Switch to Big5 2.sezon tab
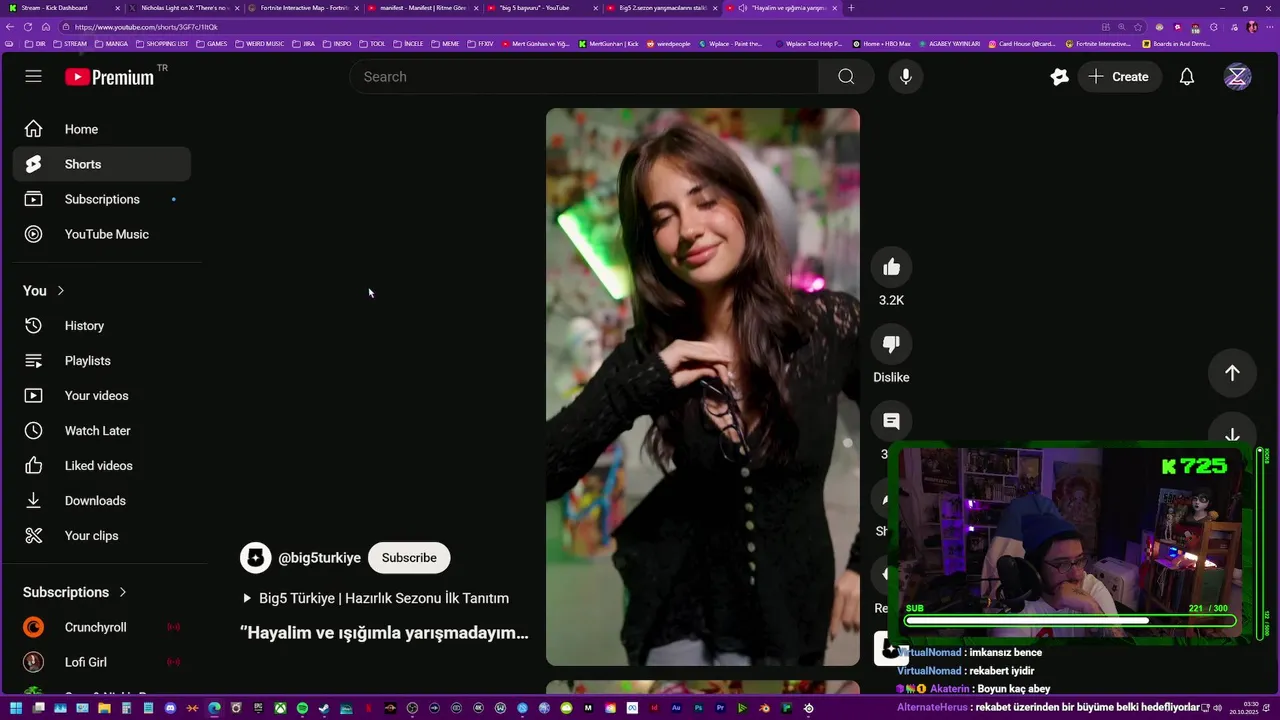 tap(660, 8)
